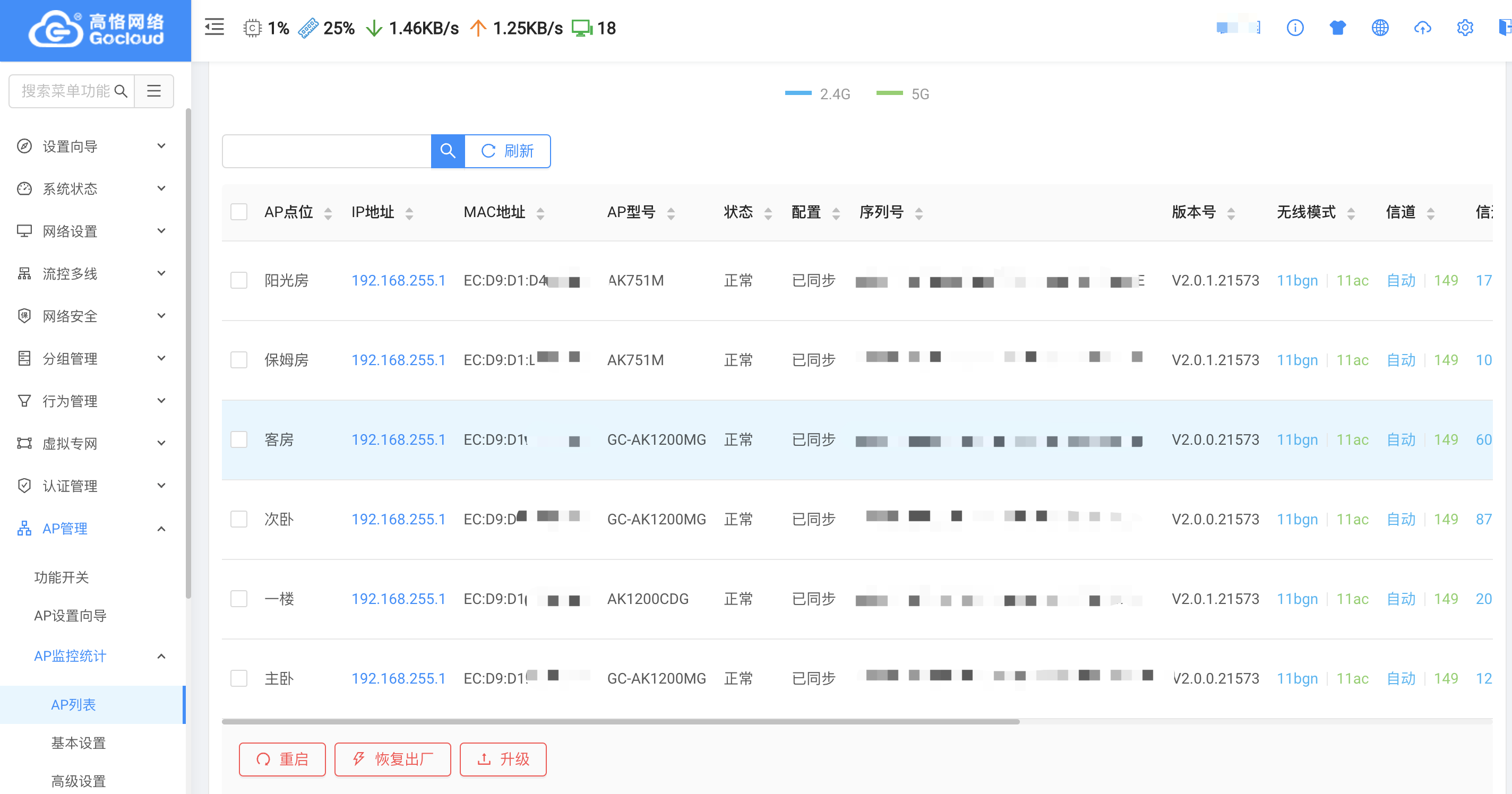Click the info circle icon in header
This screenshot has height=794, width=1512.
(x=1295, y=28)
